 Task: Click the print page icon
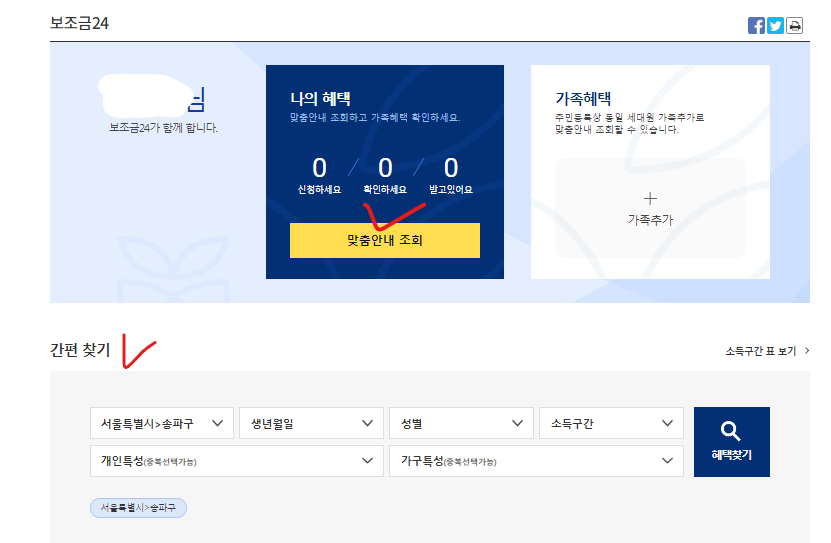(794, 25)
